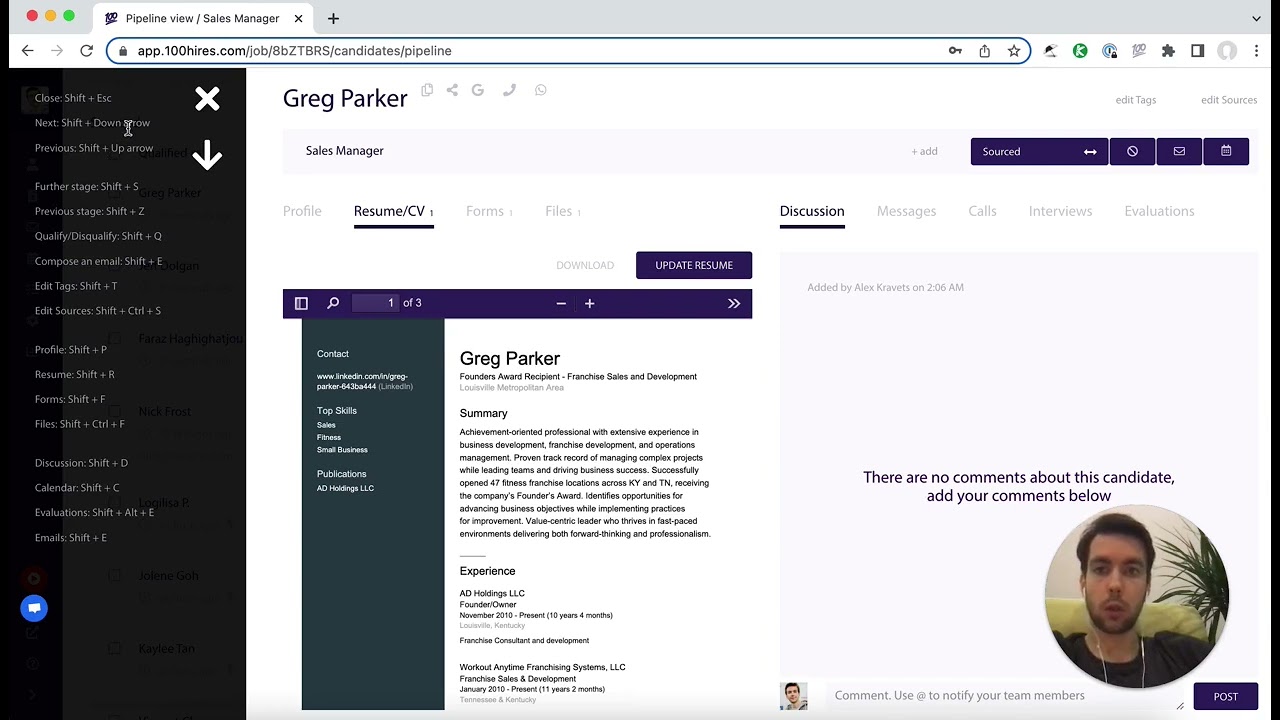
Task: Click 'Compose an email: Shift + E' shortcut text
Action: [98, 261]
